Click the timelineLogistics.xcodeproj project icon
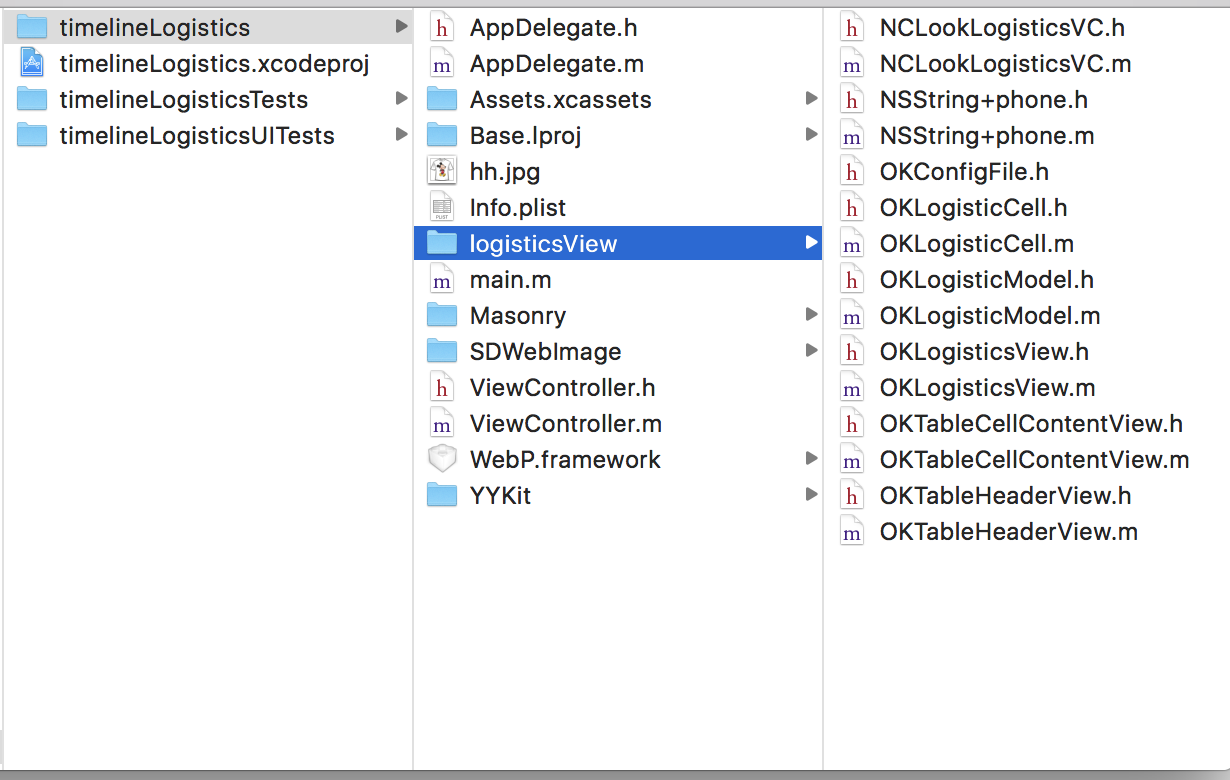Viewport: 1230px width, 780px height. pos(32,63)
